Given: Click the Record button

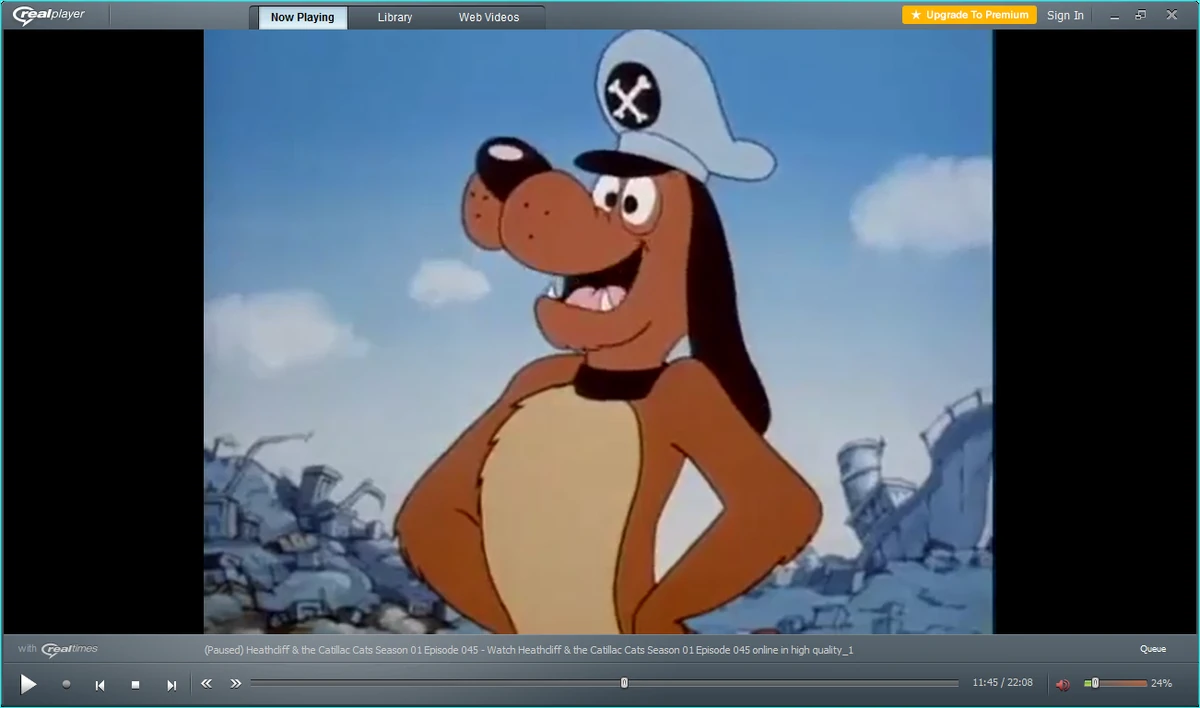Looking at the screenshot, I should 66,684.
